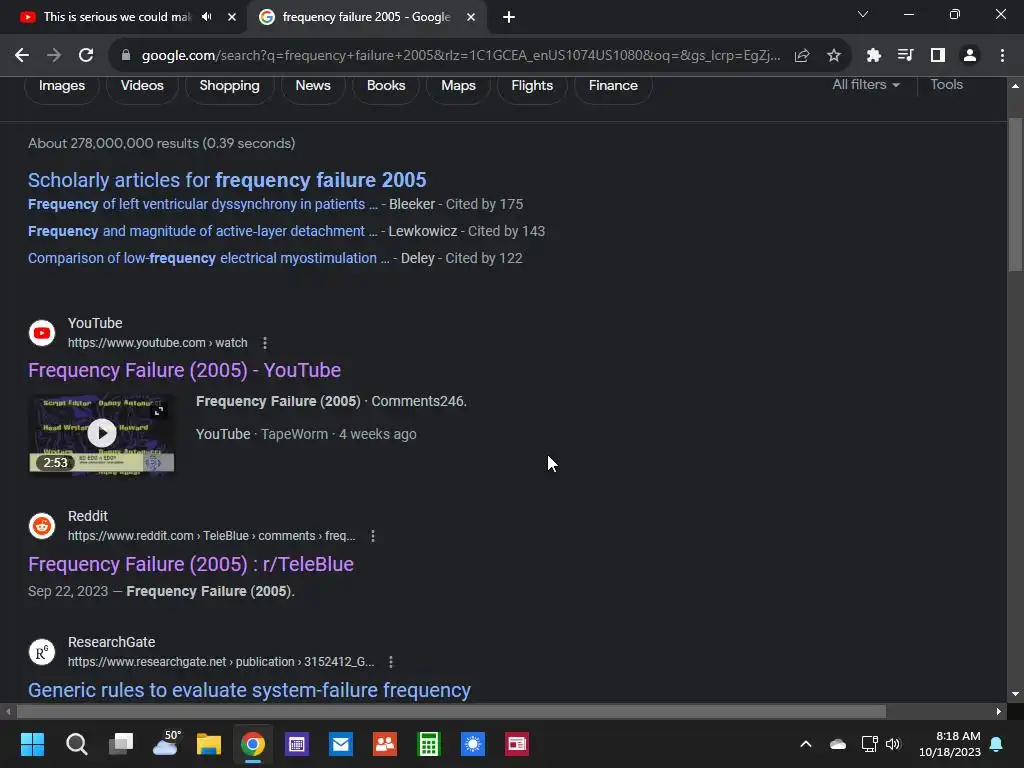Open Task View on taskbar

[x=121, y=744]
